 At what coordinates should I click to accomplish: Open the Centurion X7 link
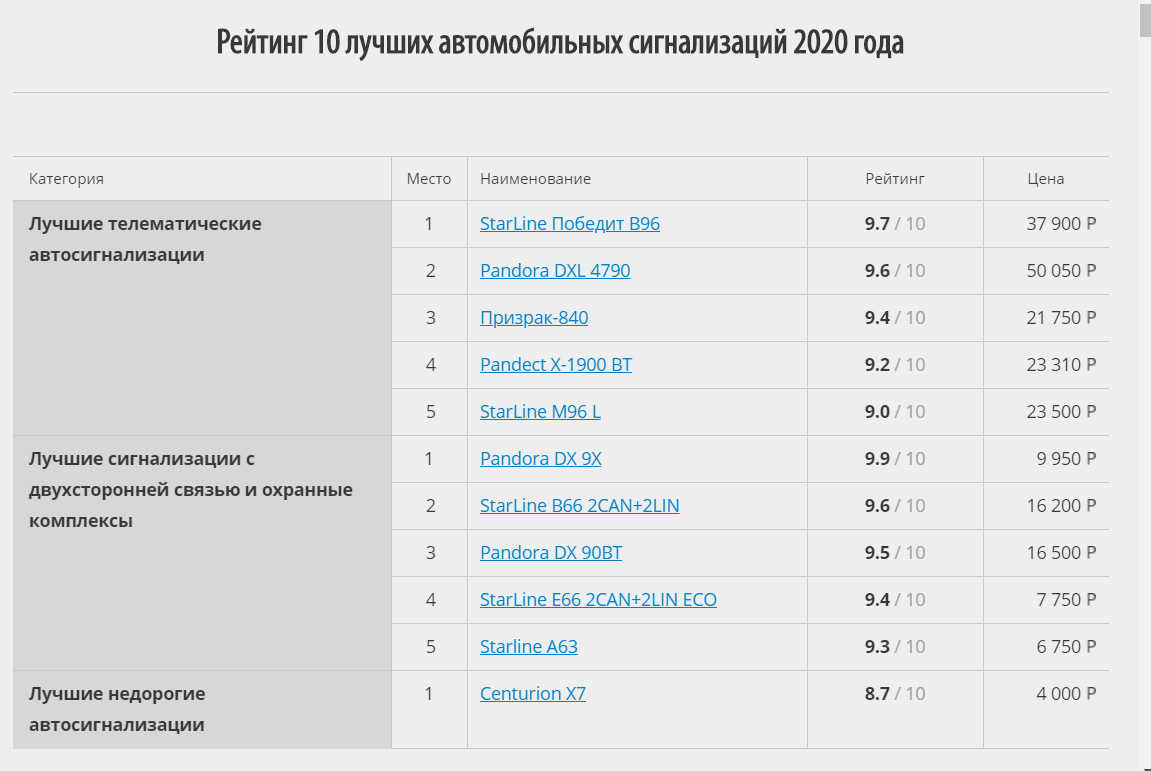(x=533, y=694)
